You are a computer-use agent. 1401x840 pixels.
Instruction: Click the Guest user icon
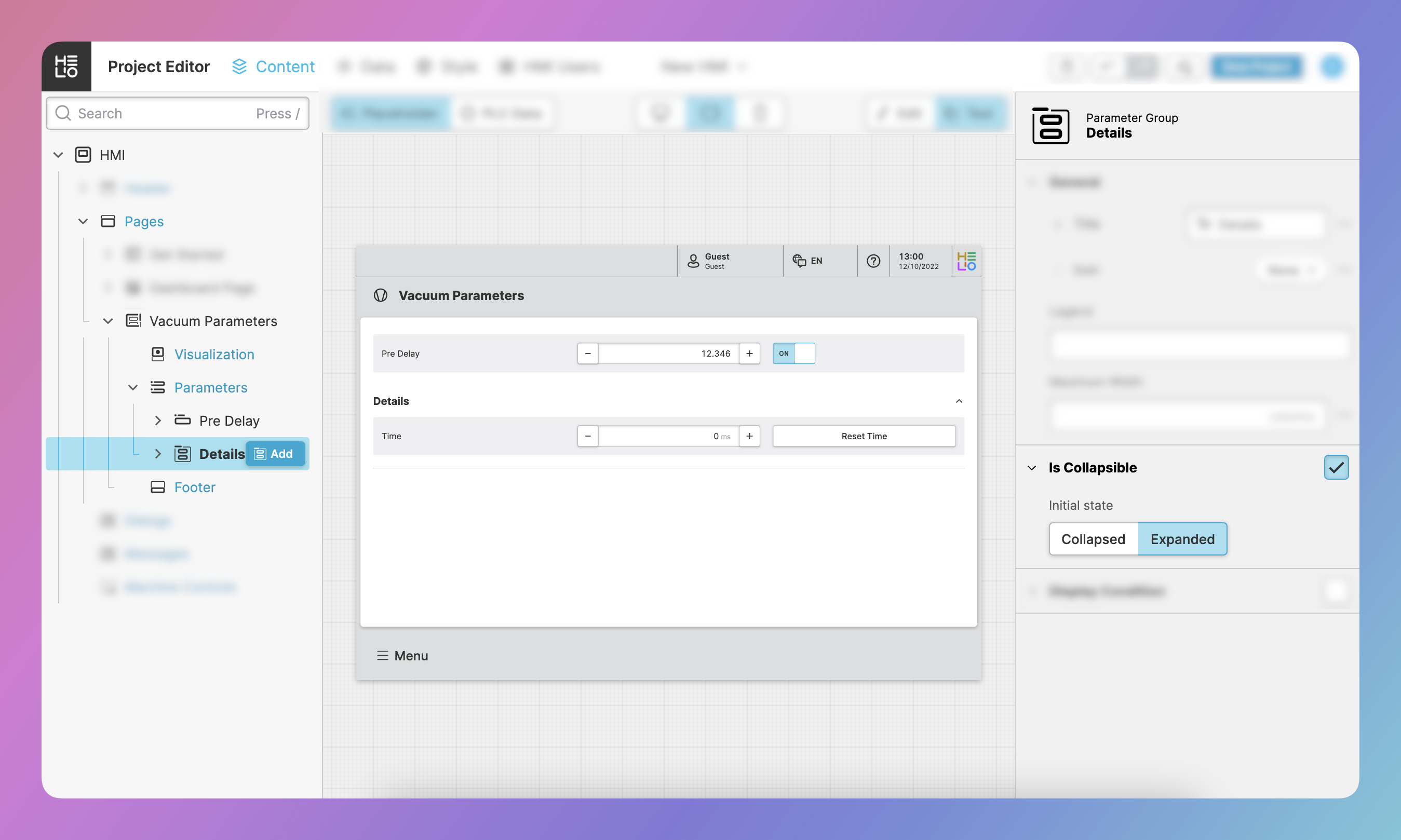click(x=693, y=261)
